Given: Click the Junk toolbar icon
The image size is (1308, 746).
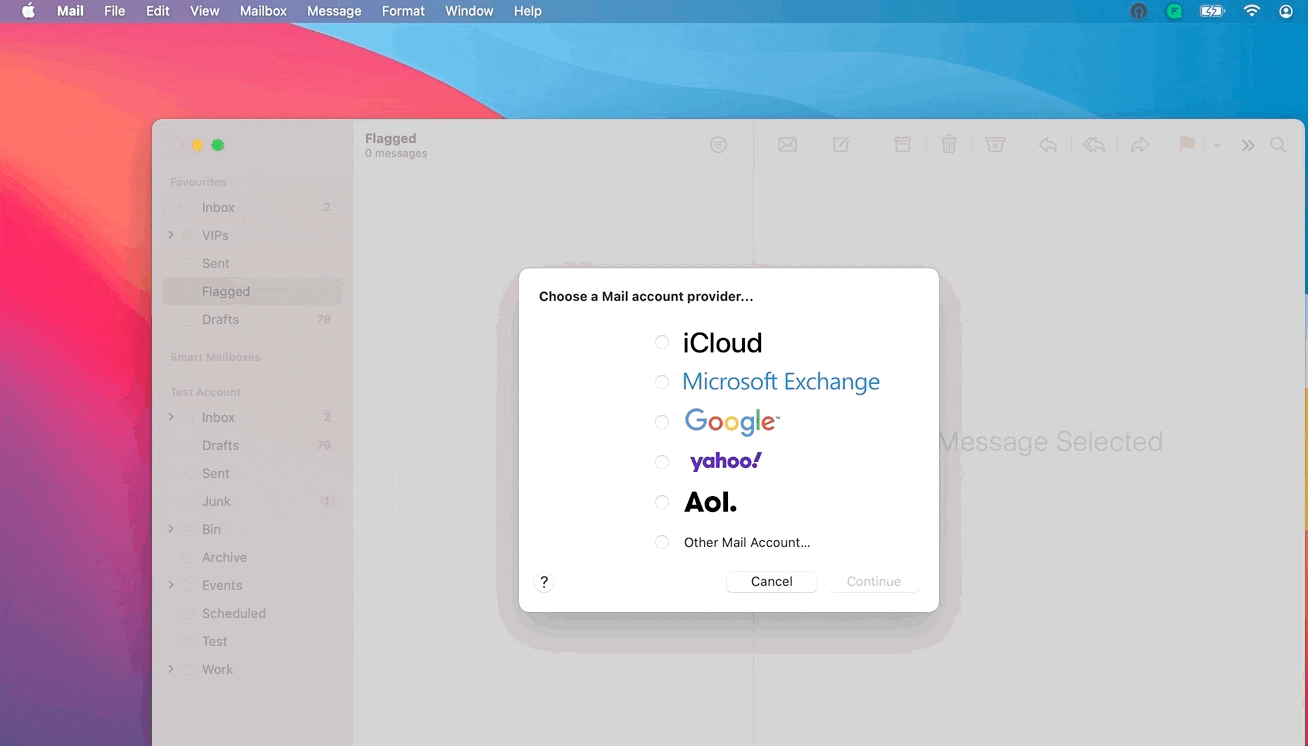Looking at the screenshot, I should (x=995, y=145).
